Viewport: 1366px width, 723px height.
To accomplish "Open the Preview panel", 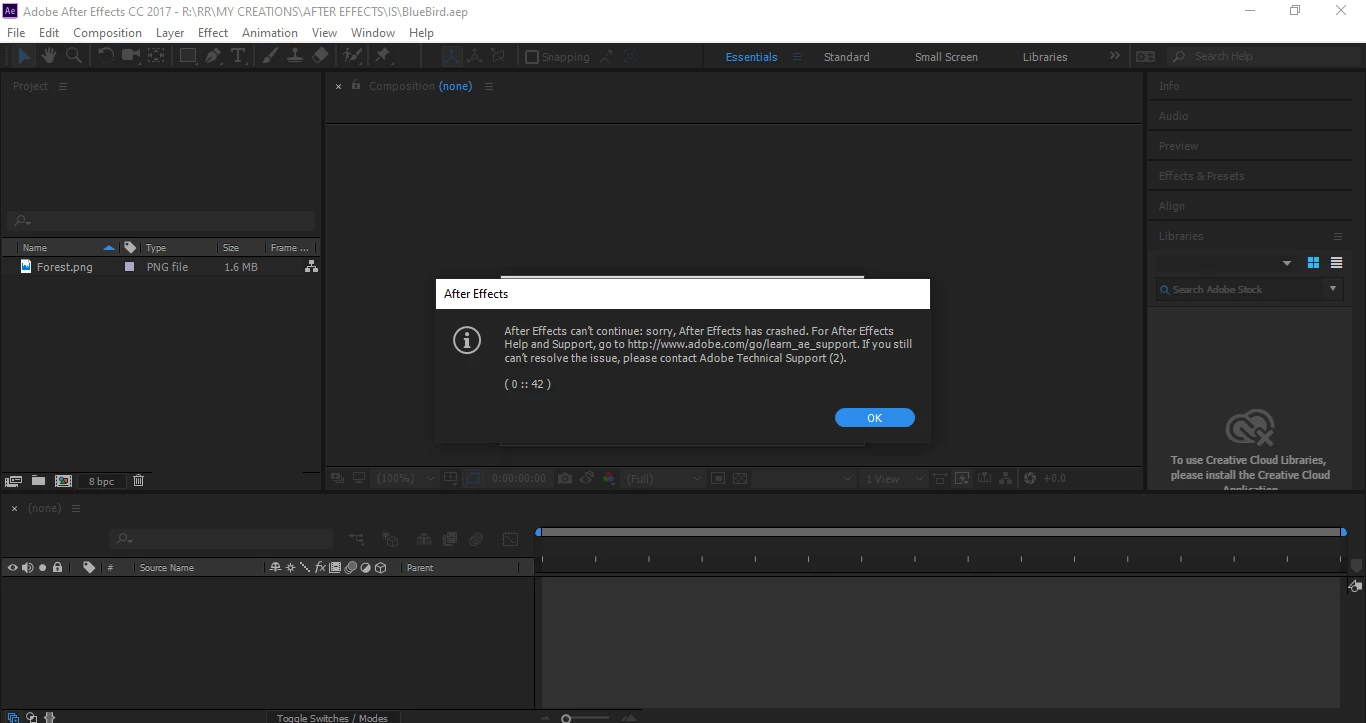I will 1178,146.
